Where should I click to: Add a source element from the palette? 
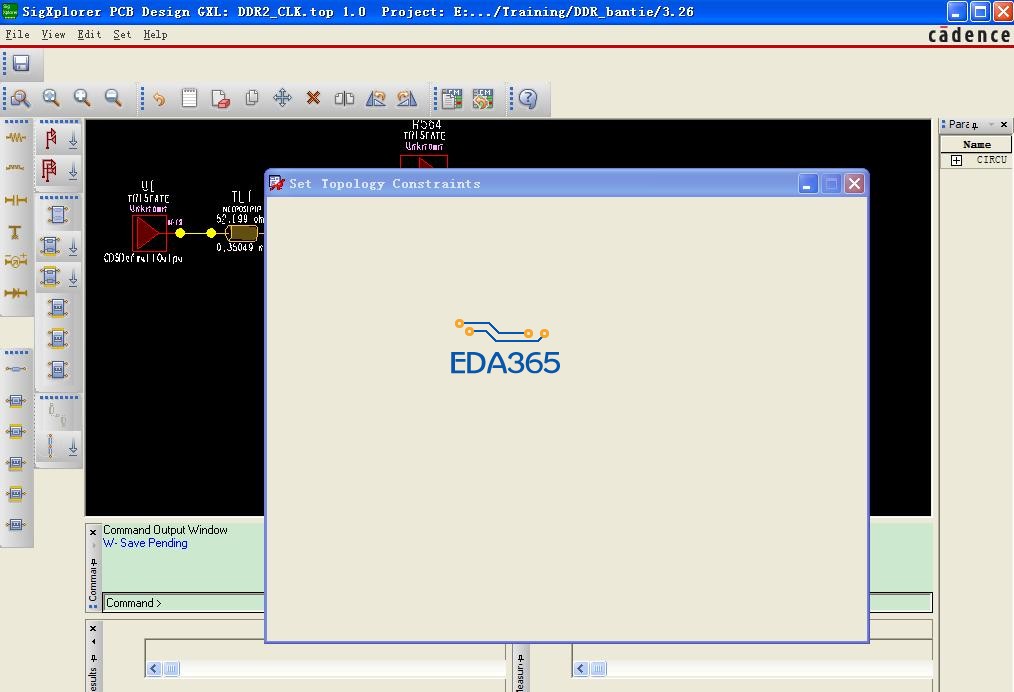[x=16, y=261]
